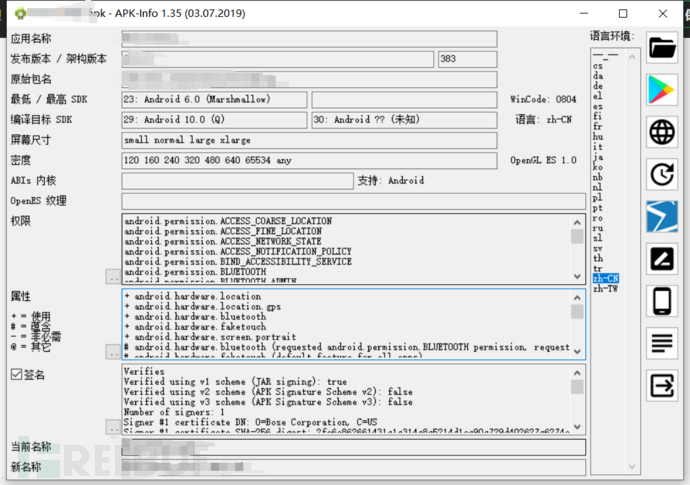Screen dimensions: 690x485
Task: Click language list scroll up arrow
Action: point(632,57)
